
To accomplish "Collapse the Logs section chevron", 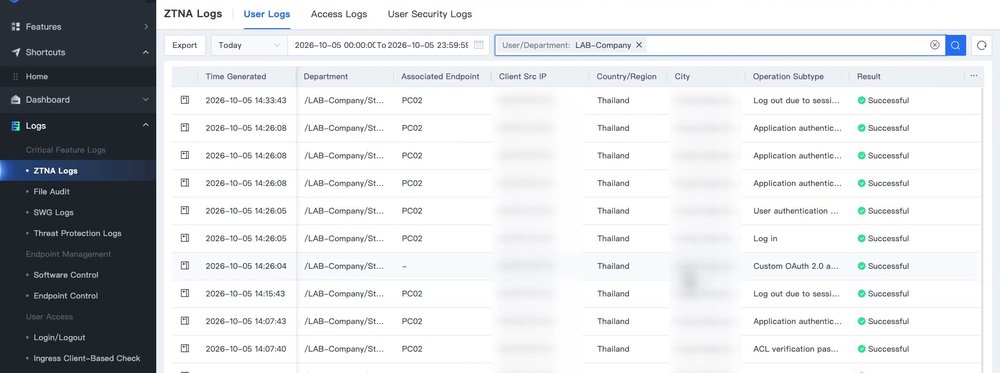I will (x=145, y=126).
